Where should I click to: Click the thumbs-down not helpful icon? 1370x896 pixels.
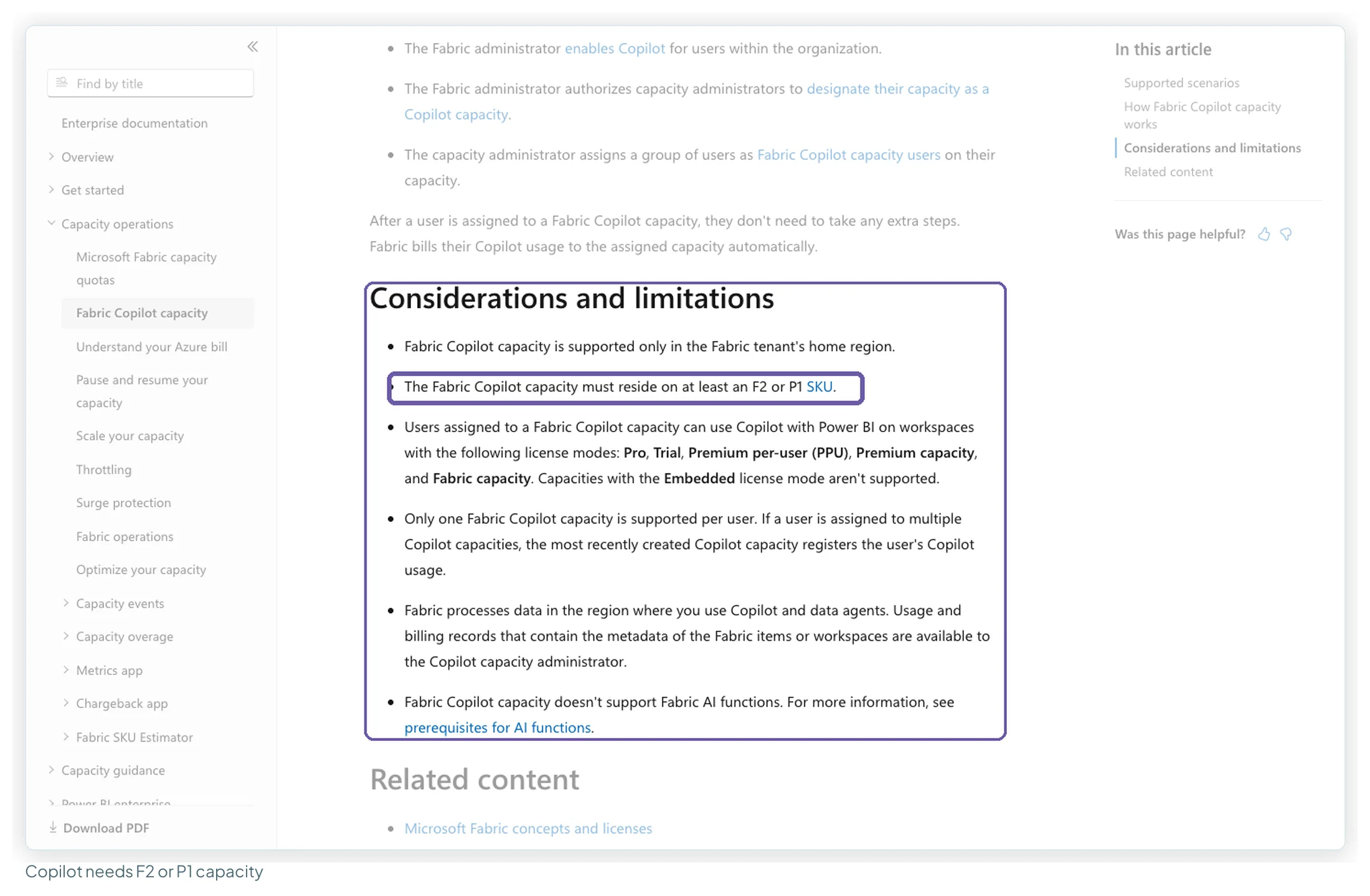pos(1286,234)
